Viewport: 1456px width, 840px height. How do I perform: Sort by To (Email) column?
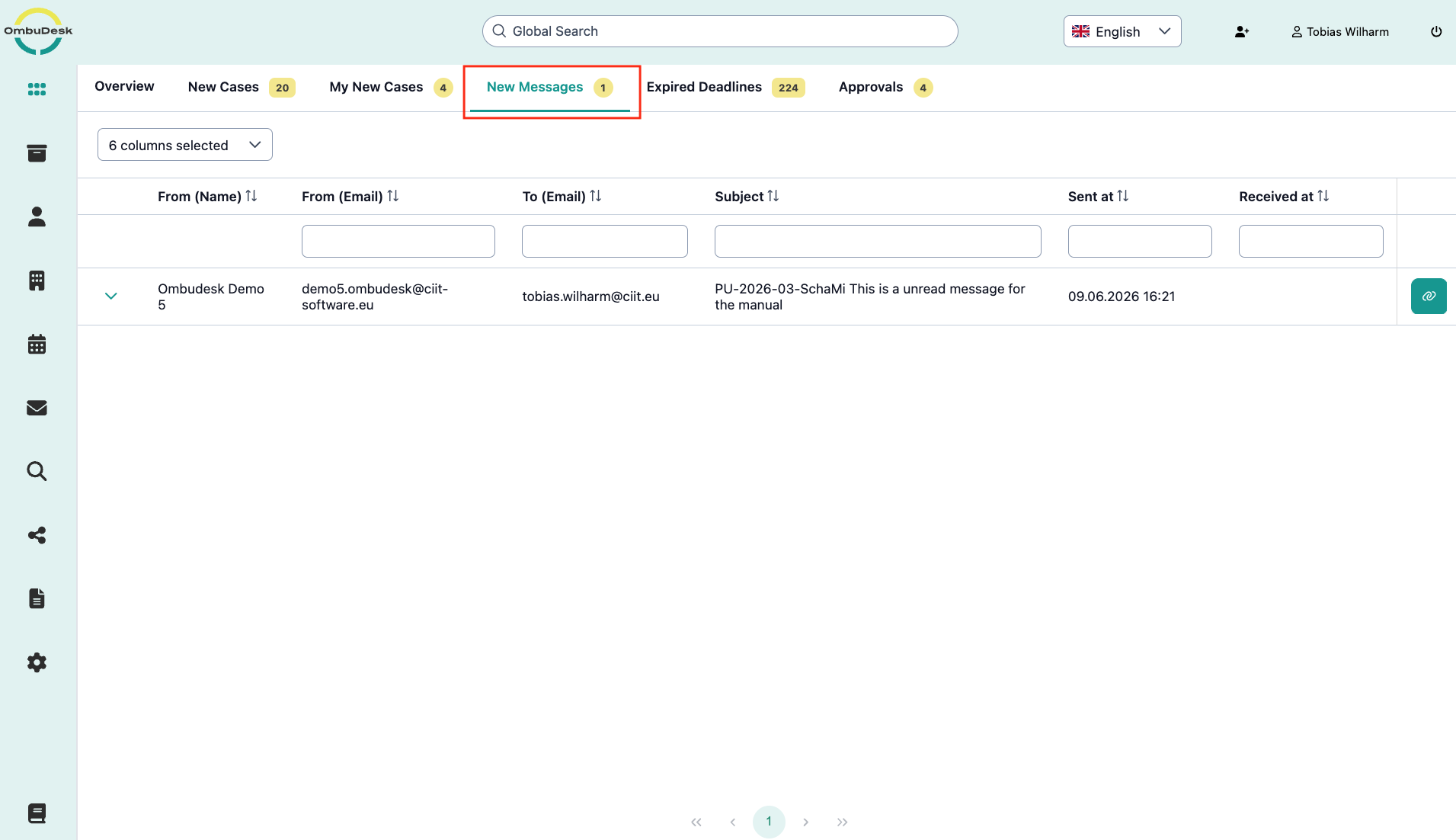click(595, 196)
